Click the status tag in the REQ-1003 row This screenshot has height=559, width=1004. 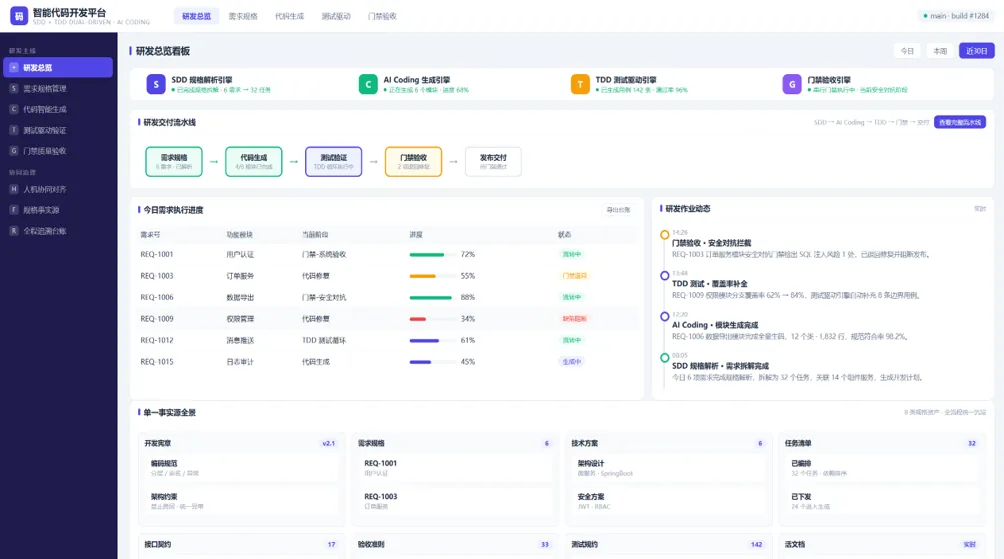[574, 276]
